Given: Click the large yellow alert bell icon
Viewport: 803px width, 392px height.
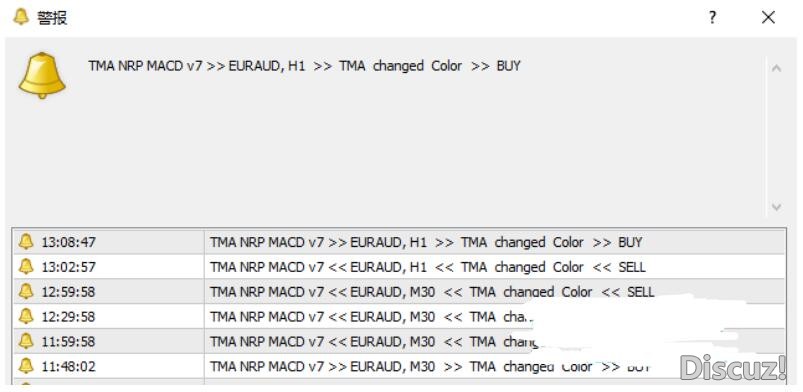Looking at the screenshot, I should [x=42, y=75].
